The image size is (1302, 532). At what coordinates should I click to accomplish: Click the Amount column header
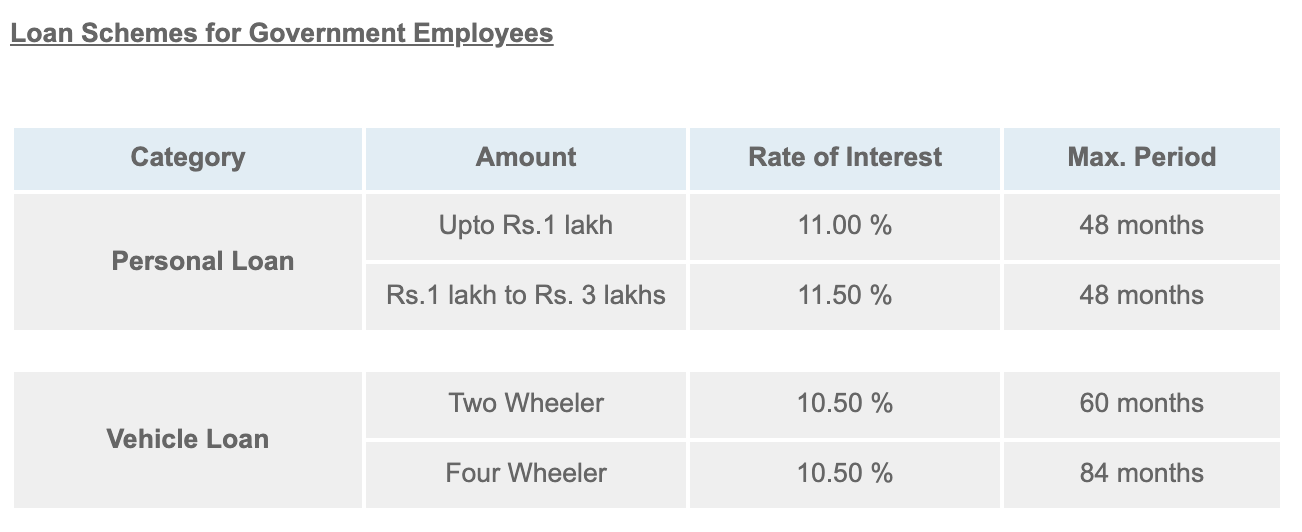[526, 157]
